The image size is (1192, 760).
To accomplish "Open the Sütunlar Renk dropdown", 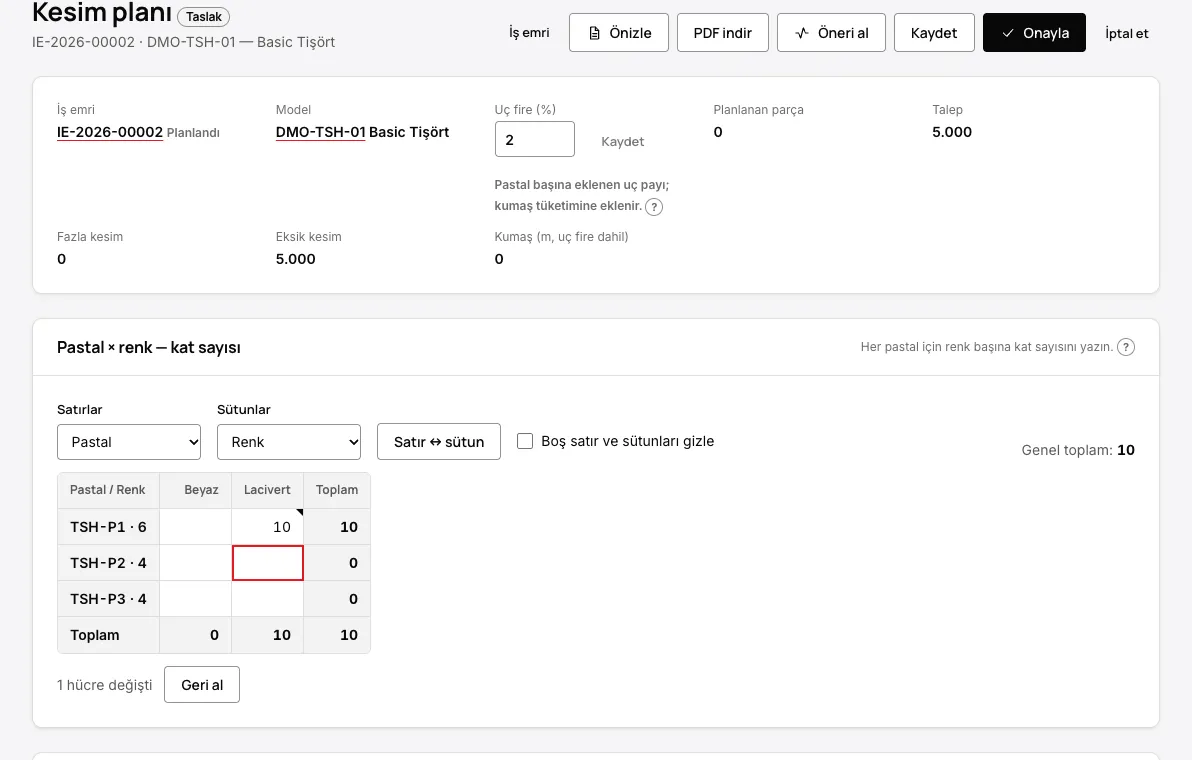I will click(x=289, y=442).
